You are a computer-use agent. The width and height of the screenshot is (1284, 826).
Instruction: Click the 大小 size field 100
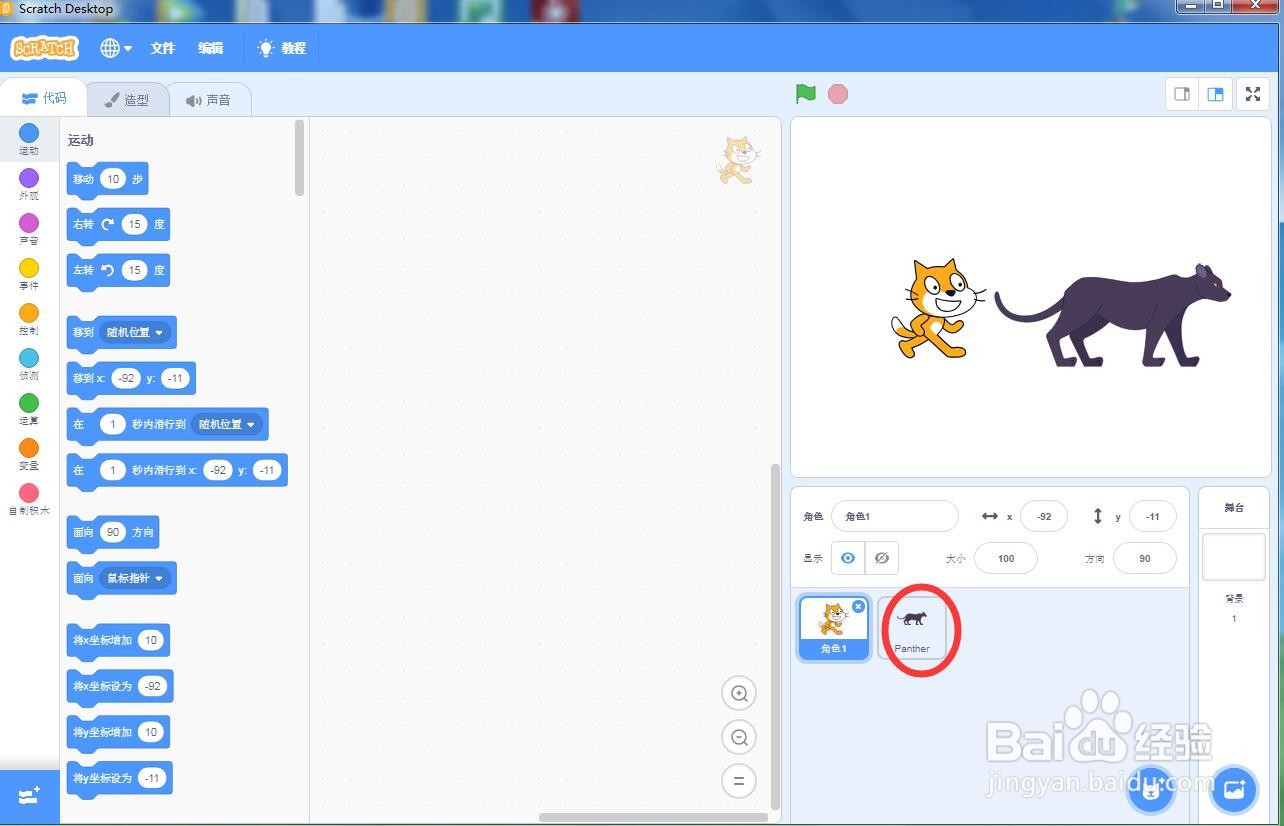click(x=1006, y=558)
